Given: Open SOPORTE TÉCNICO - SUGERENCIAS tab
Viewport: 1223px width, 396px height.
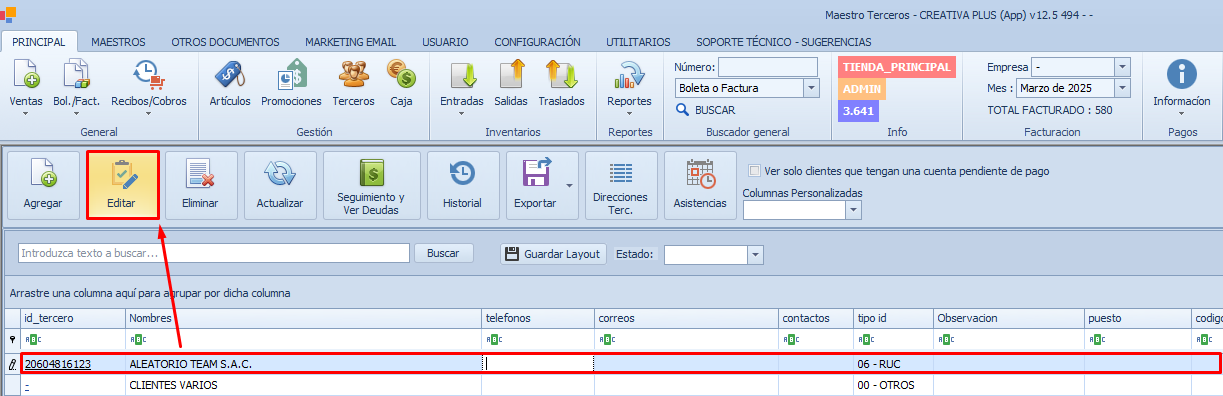Looking at the screenshot, I should pyautogui.click(x=783, y=42).
